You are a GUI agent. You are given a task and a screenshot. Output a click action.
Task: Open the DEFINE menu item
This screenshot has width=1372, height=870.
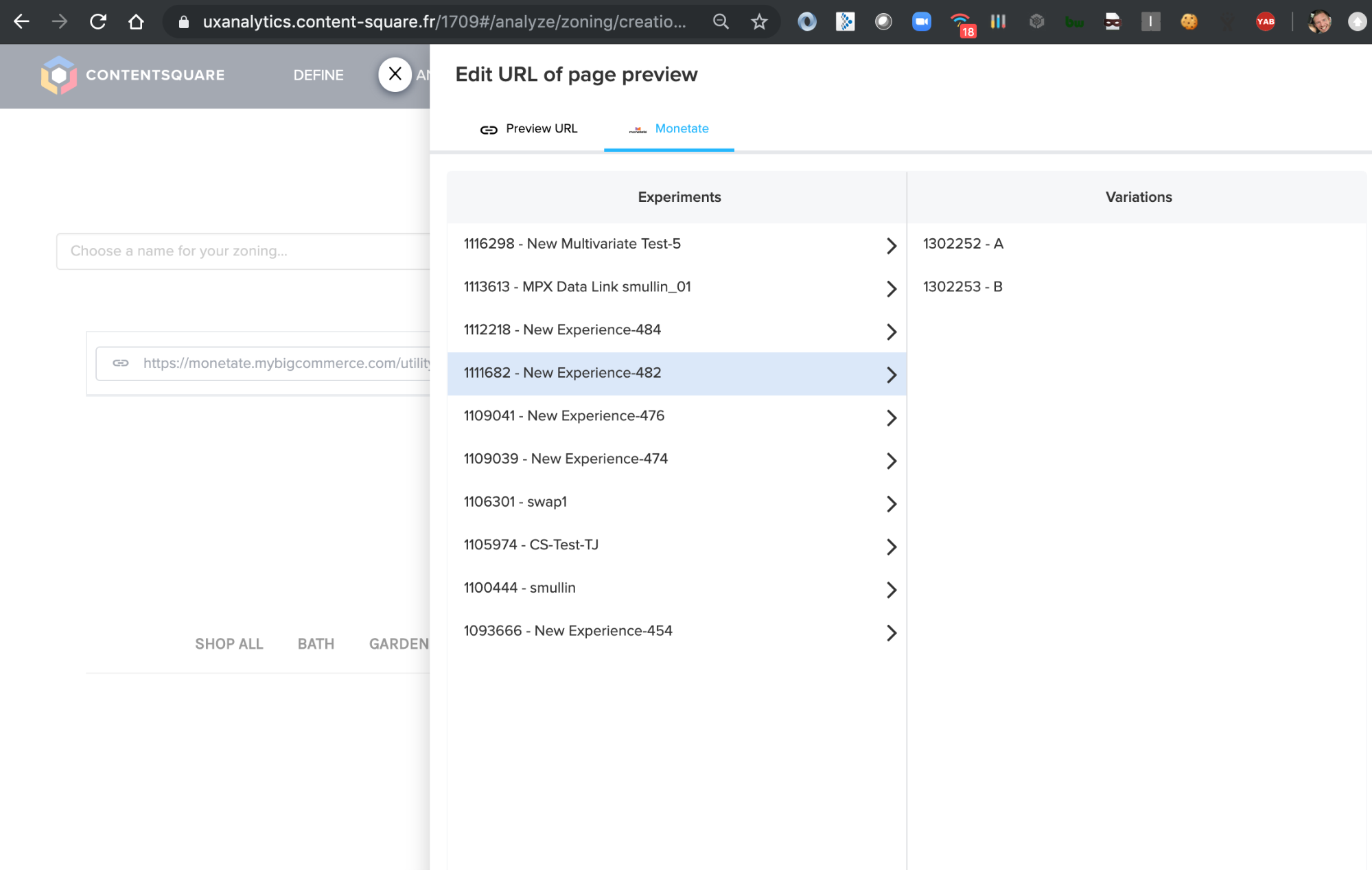[x=318, y=75]
